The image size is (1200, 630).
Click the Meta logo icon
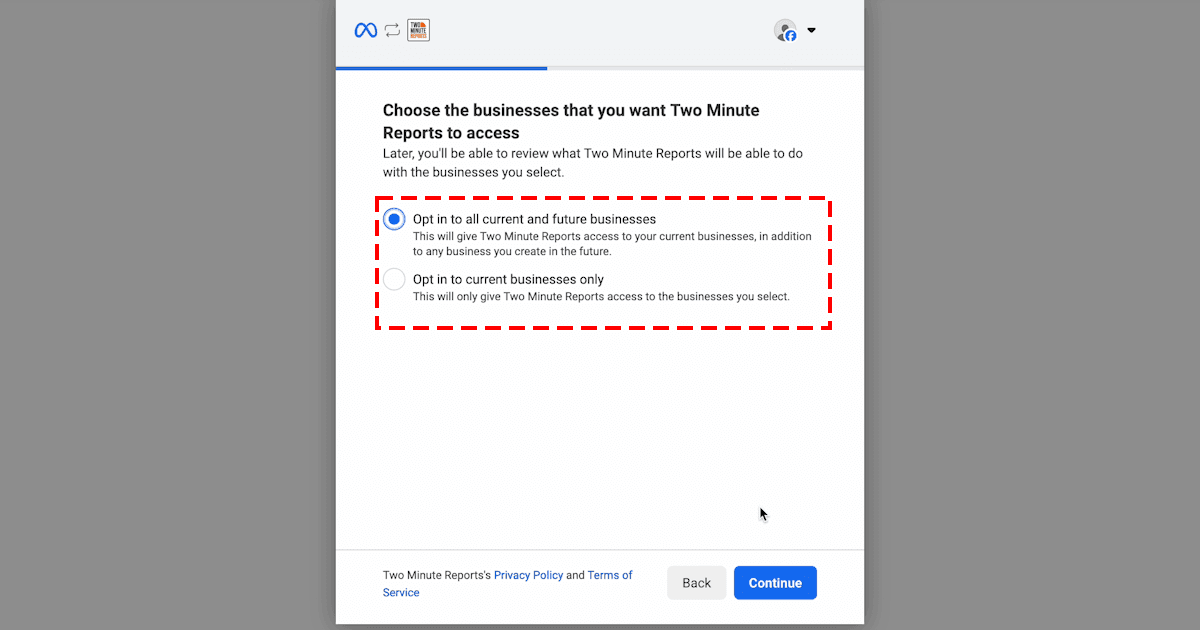(x=366, y=30)
